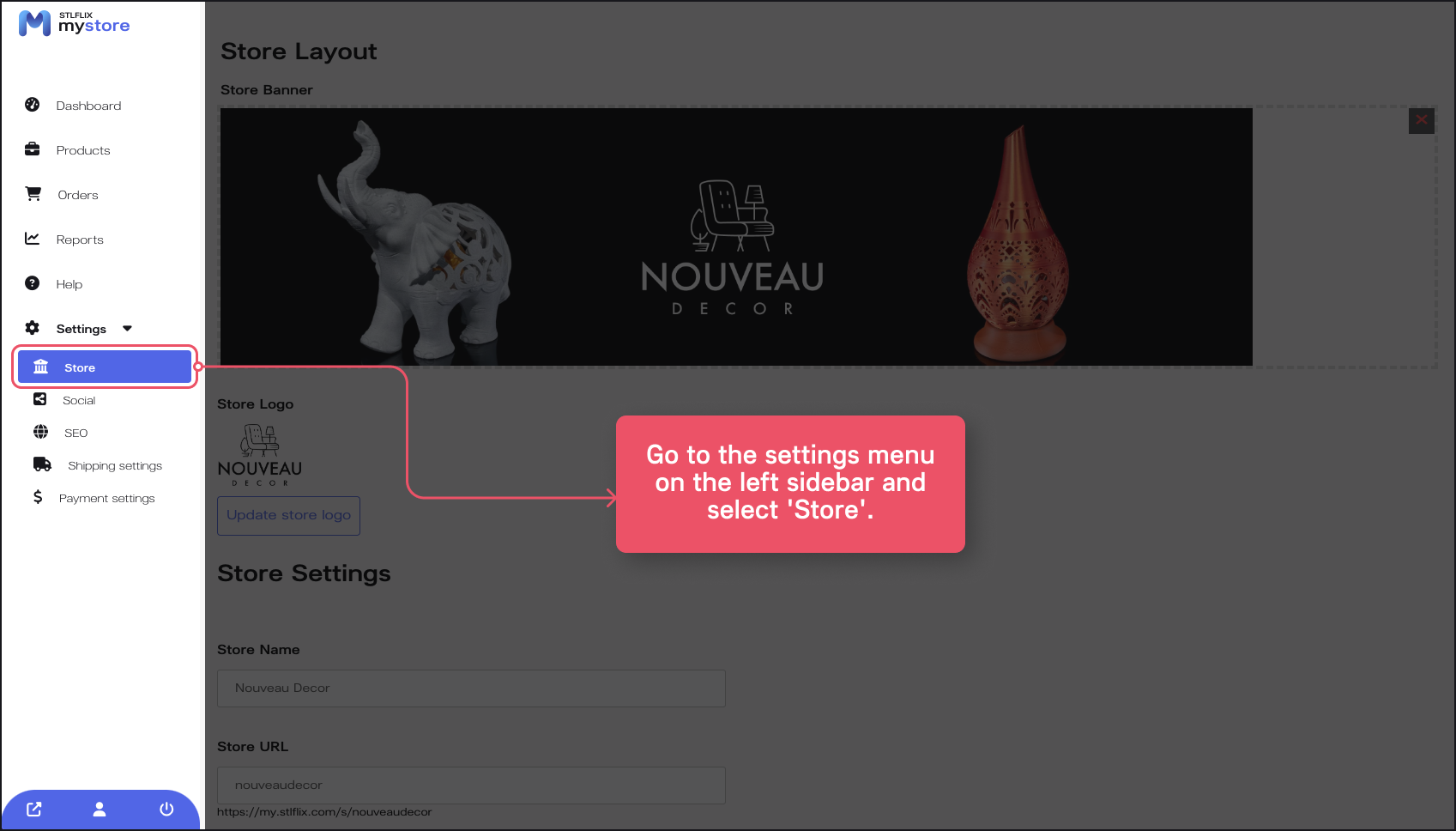This screenshot has width=1456, height=831.
Task: Click the Orders shopping cart icon
Action: (33, 194)
